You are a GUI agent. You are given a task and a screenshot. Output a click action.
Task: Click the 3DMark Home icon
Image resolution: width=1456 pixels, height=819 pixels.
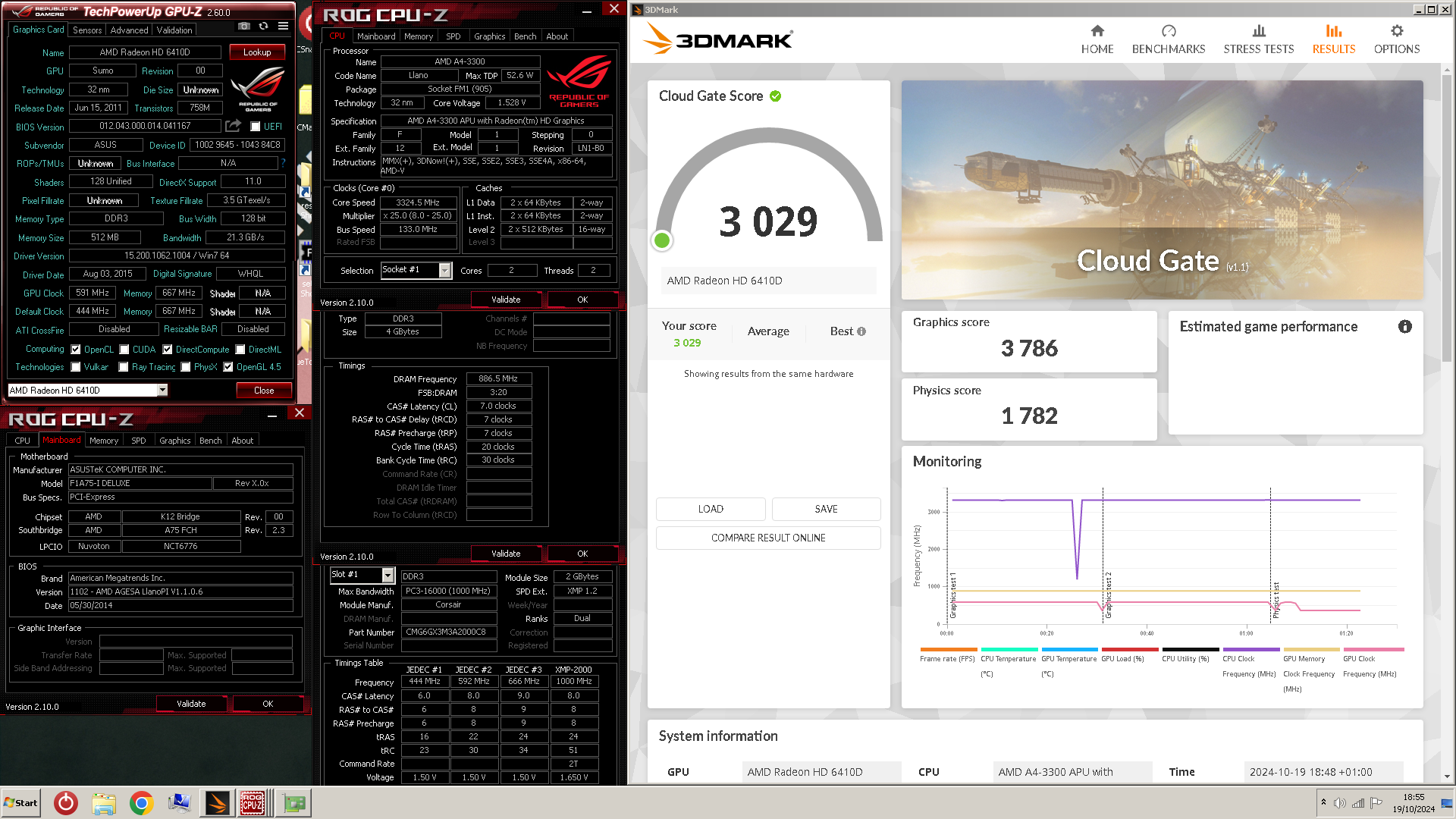1097,31
